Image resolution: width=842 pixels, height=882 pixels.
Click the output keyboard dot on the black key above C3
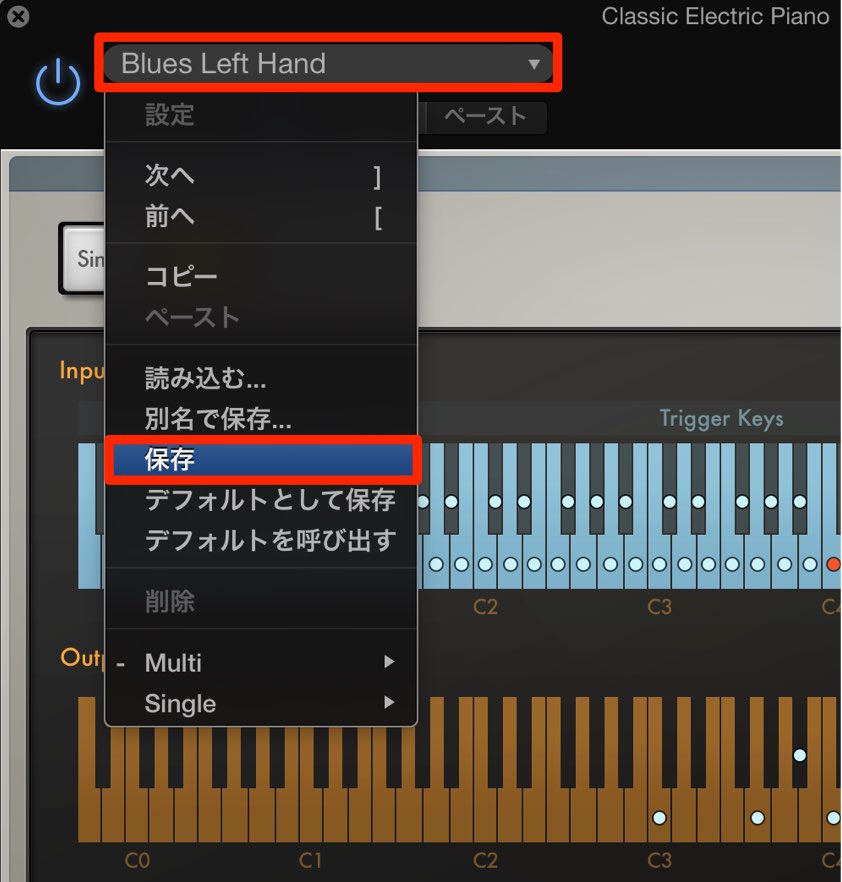pos(799,755)
